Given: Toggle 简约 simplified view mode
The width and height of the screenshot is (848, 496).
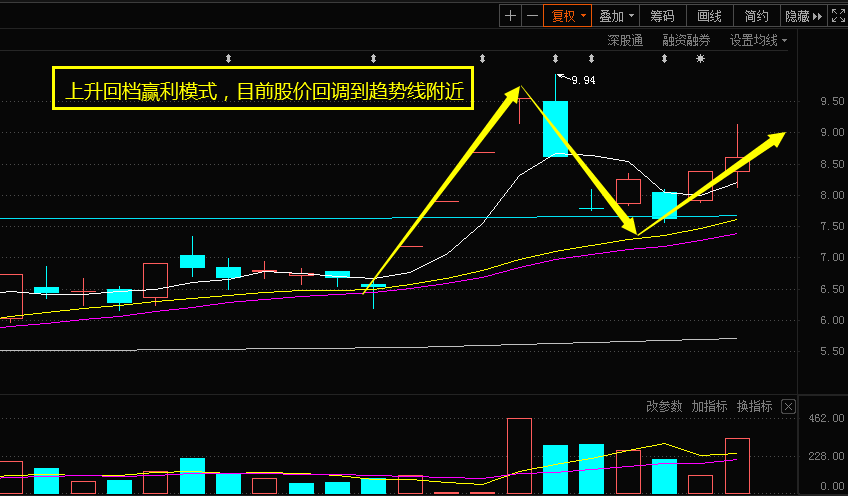Looking at the screenshot, I should (x=756, y=15).
